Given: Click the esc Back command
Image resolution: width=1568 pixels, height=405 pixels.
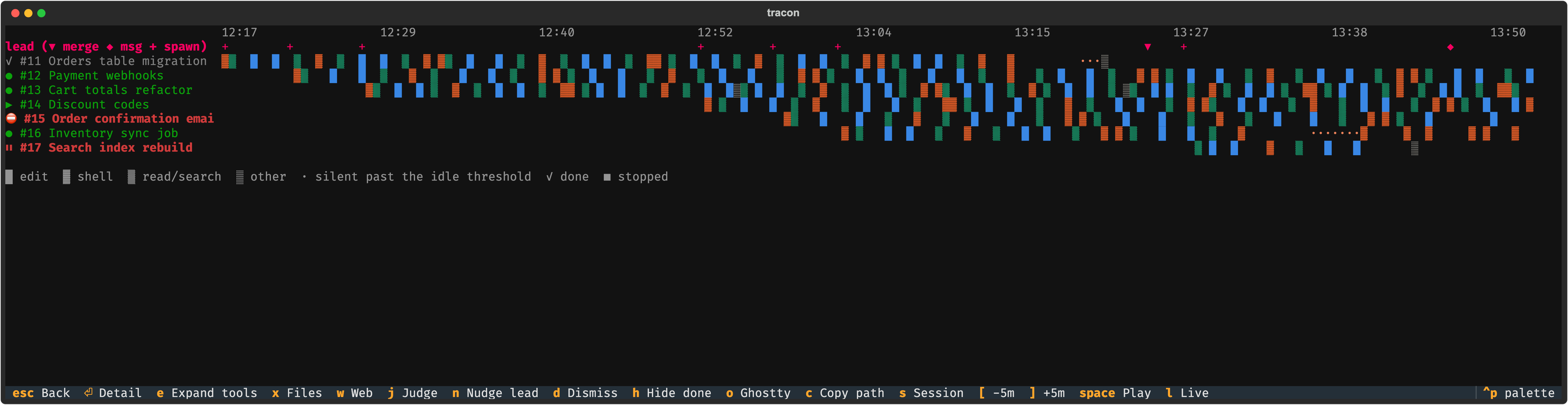Looking at the screenshot, I should pyautogui.click(x=41, y=393).
